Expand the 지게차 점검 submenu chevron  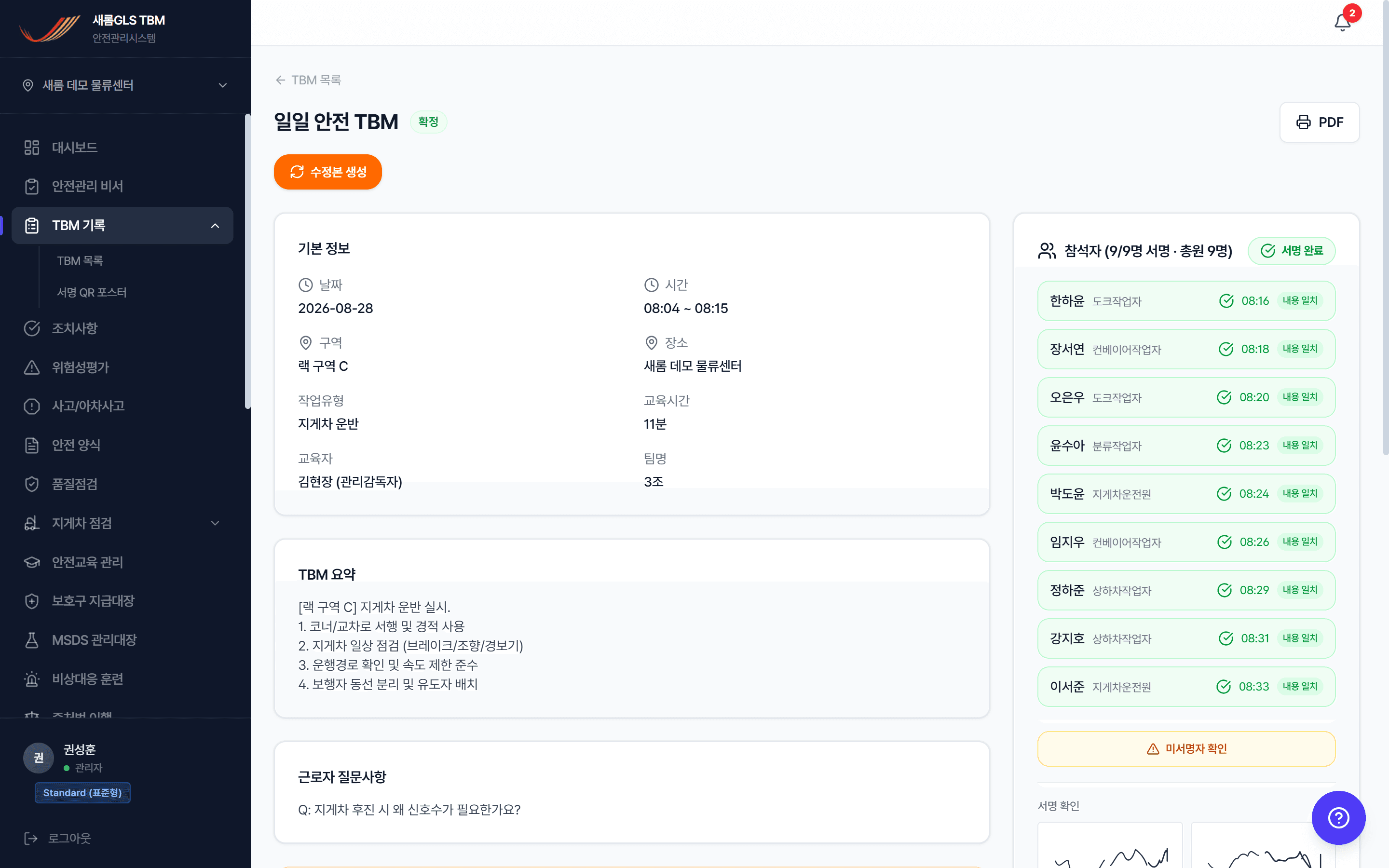point(215,523)
